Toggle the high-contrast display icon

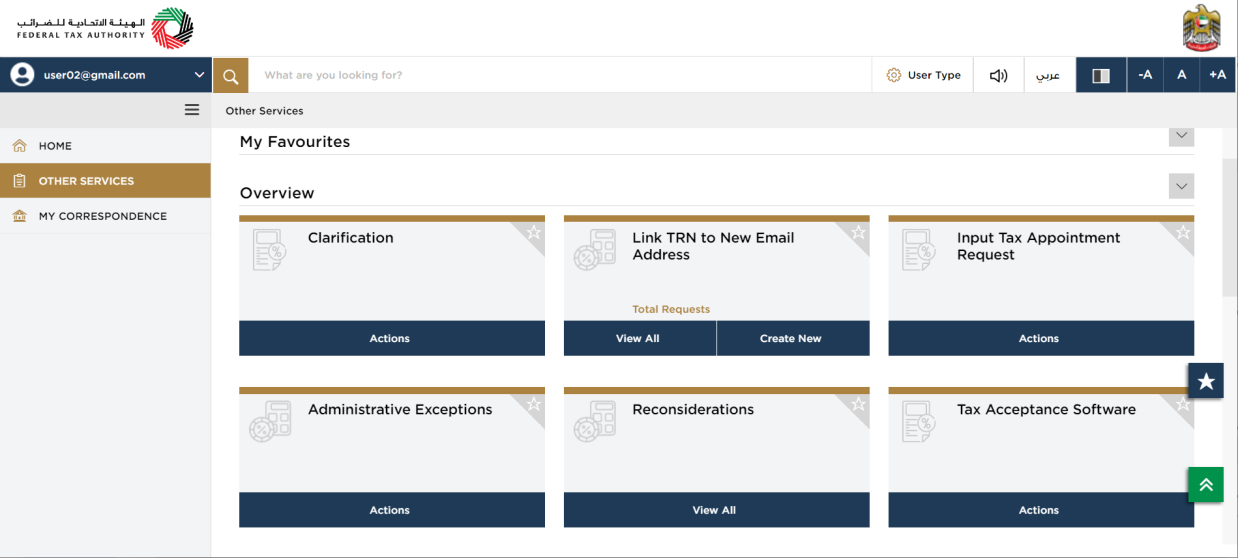pyautogui.click(x=1101, y=75)
